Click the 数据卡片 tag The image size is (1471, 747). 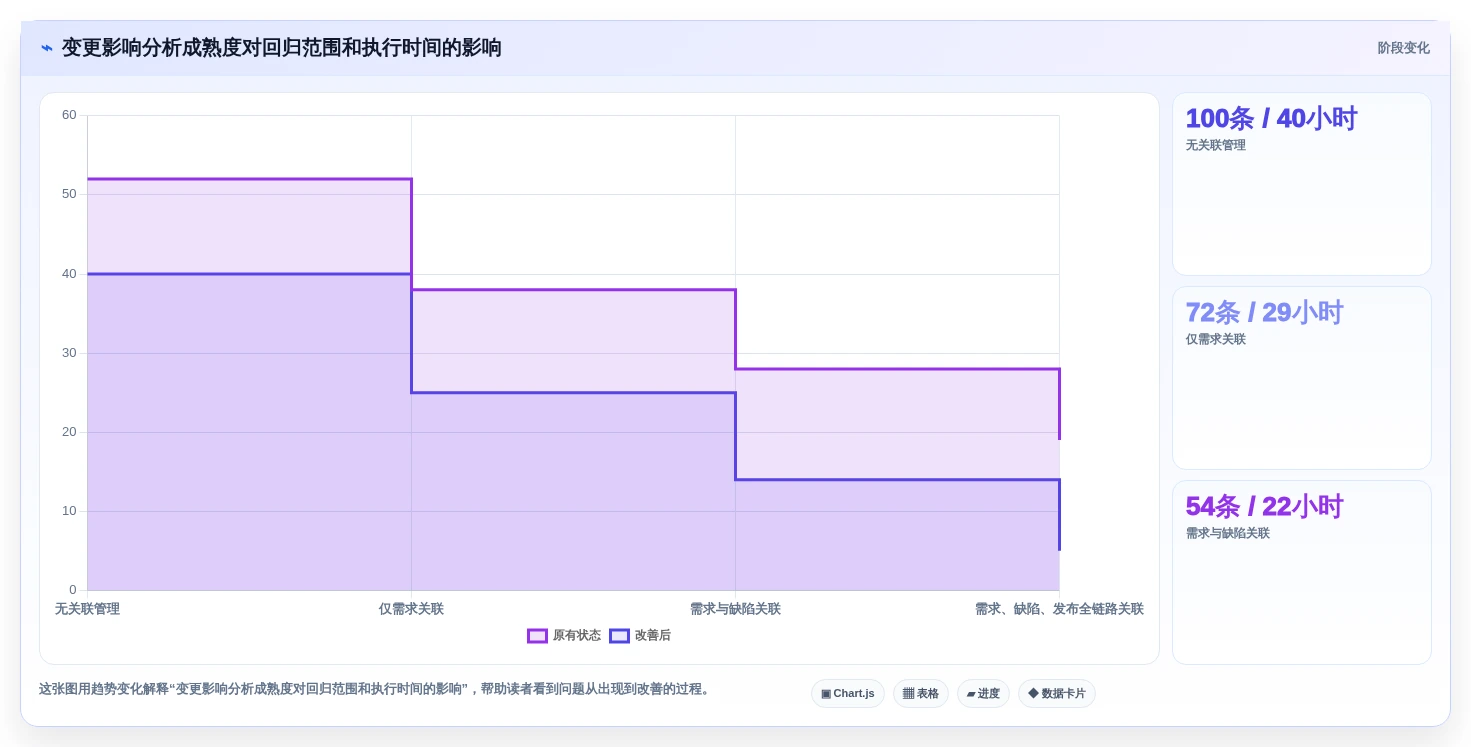click(x=1057, y=694)
